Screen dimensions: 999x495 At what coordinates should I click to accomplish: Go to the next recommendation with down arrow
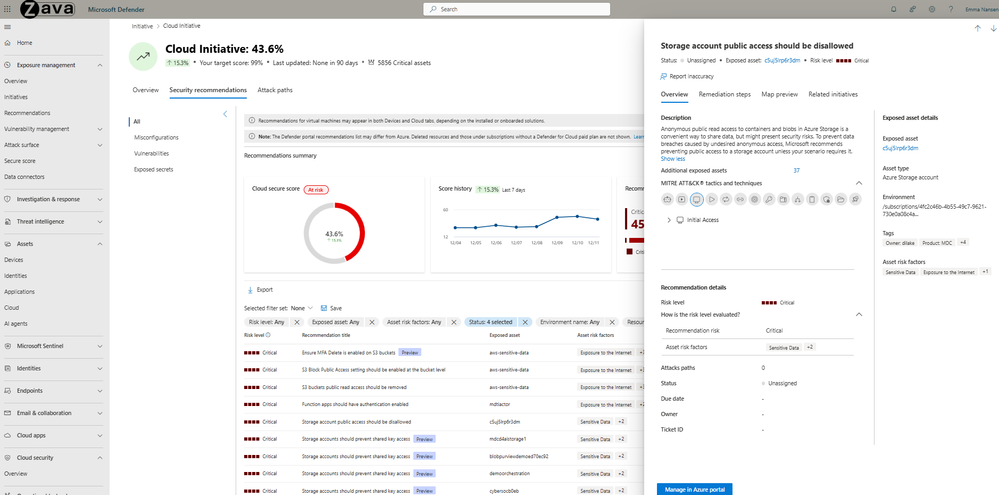point(993,28)
